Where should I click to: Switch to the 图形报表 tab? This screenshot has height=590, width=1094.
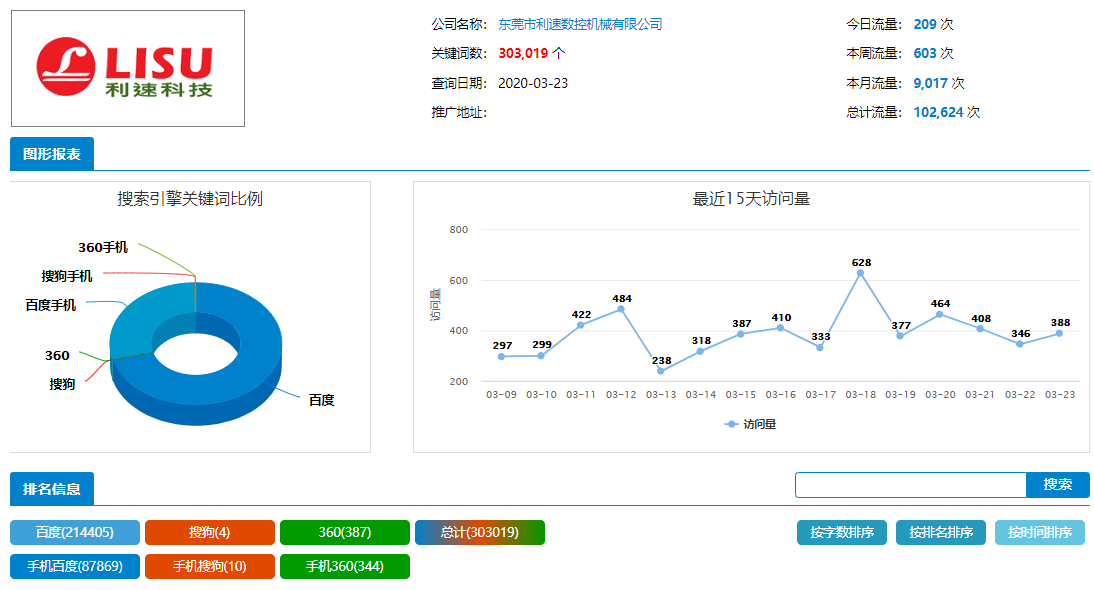coord(52,154)
